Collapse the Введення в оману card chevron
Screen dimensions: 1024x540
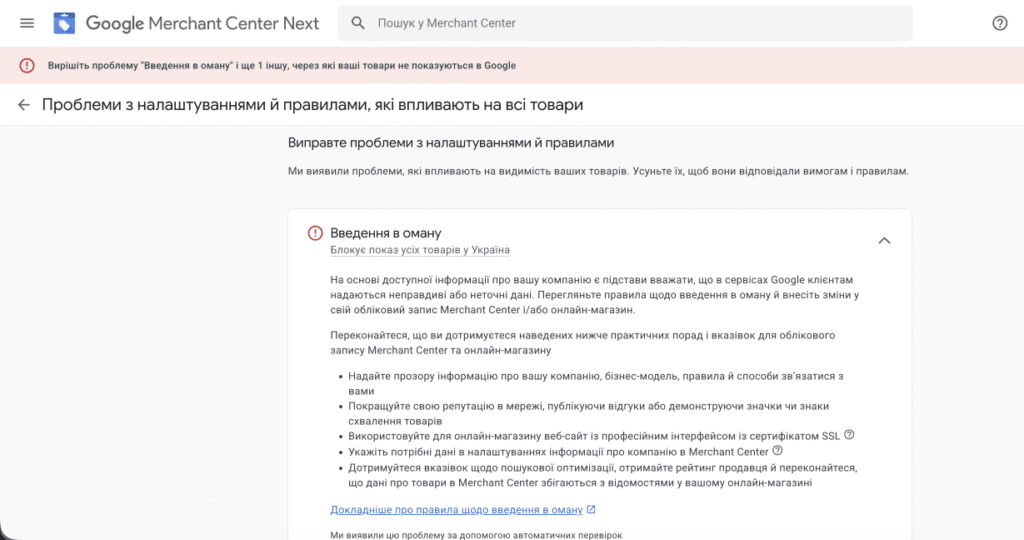[x=884, y=241]
